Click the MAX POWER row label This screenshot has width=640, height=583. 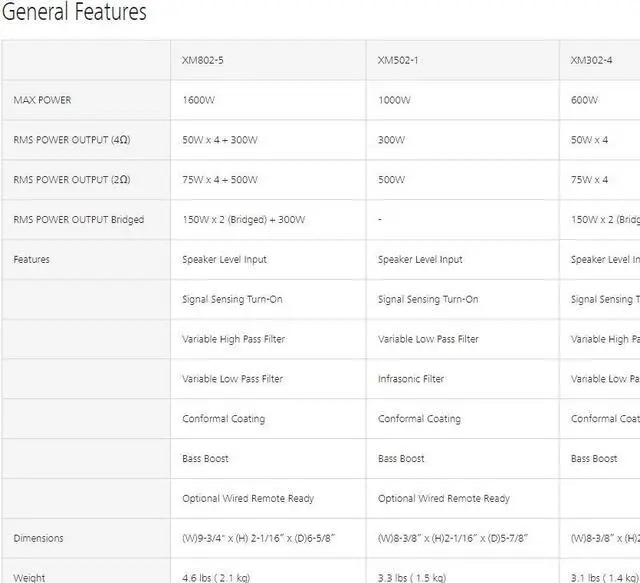42,100
